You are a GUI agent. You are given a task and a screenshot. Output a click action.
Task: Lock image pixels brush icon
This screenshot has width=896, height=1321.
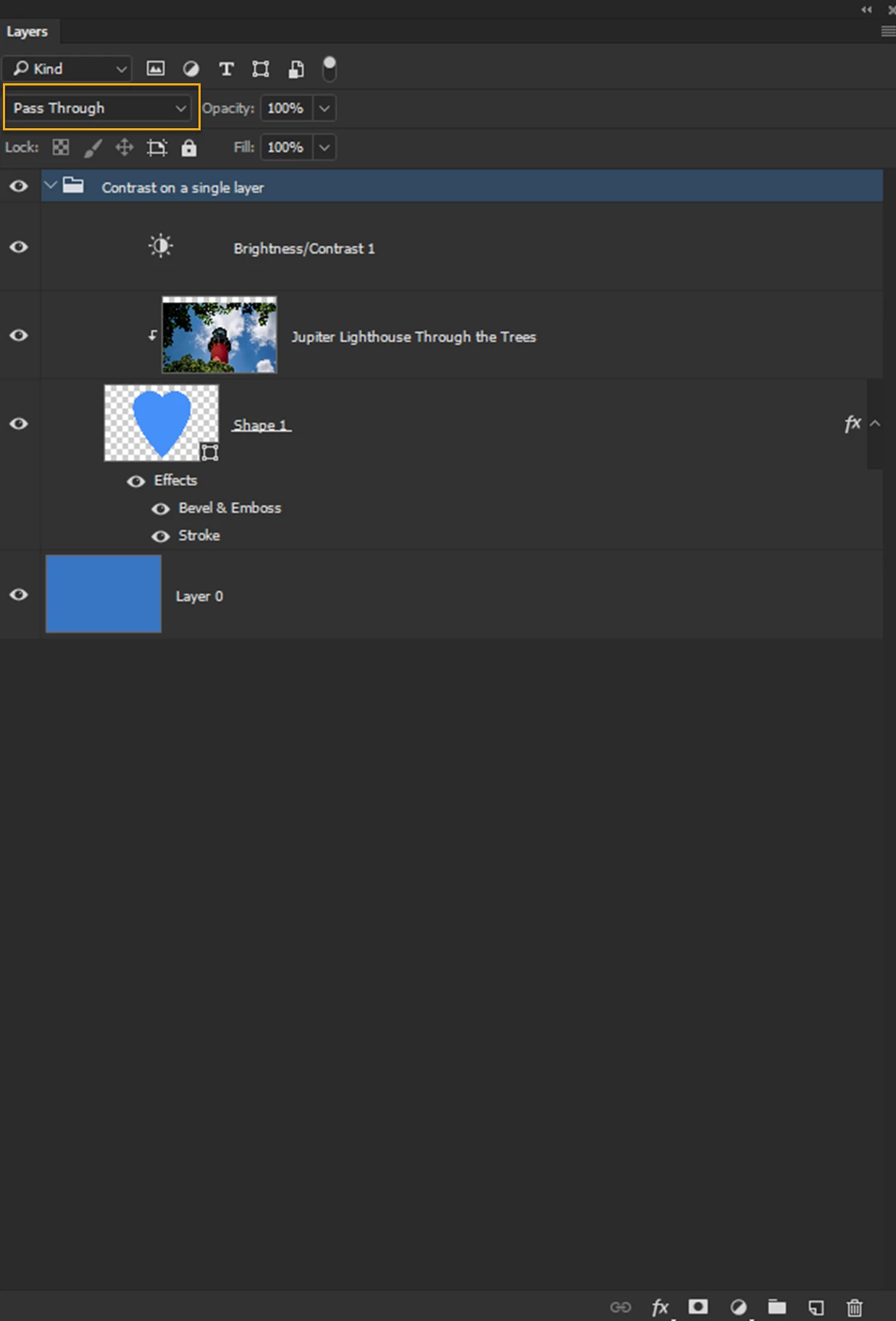pos(93,148)
